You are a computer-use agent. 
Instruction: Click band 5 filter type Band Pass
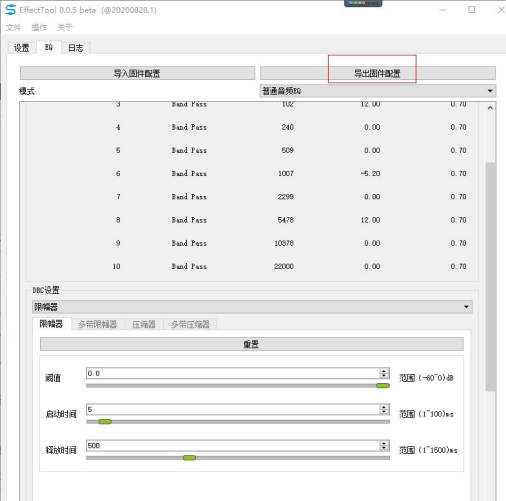(x=189, y=150)
